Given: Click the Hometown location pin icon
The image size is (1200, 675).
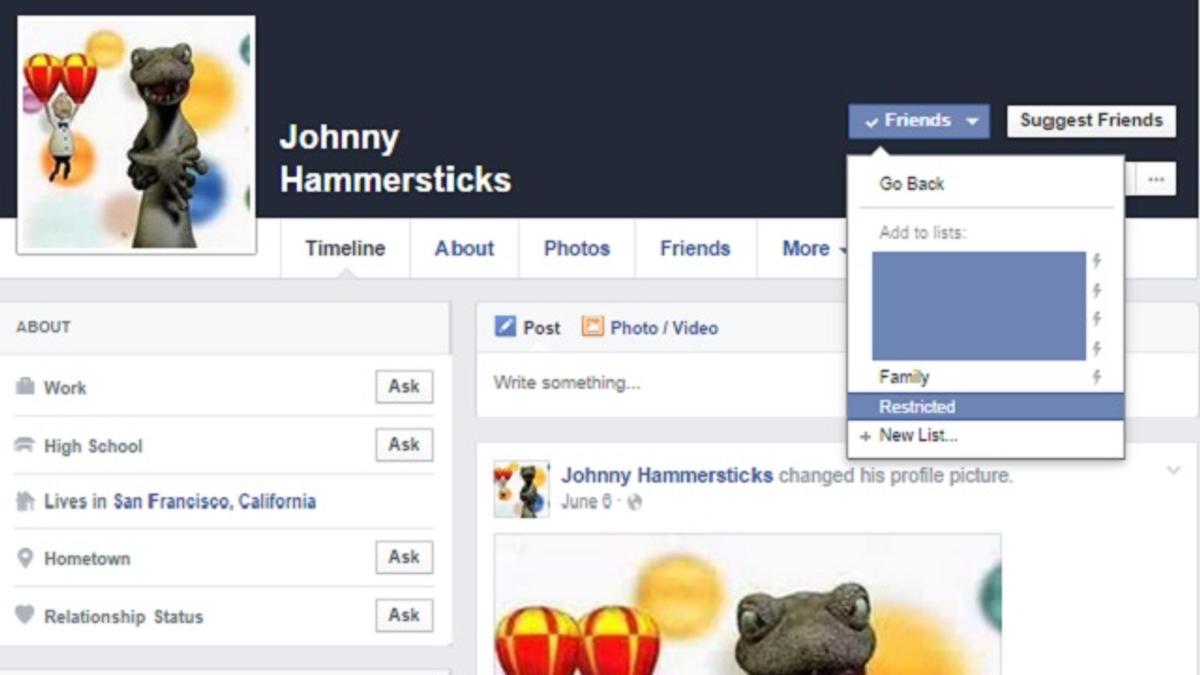Looking at the screenshot, I should tap(25, 558).
